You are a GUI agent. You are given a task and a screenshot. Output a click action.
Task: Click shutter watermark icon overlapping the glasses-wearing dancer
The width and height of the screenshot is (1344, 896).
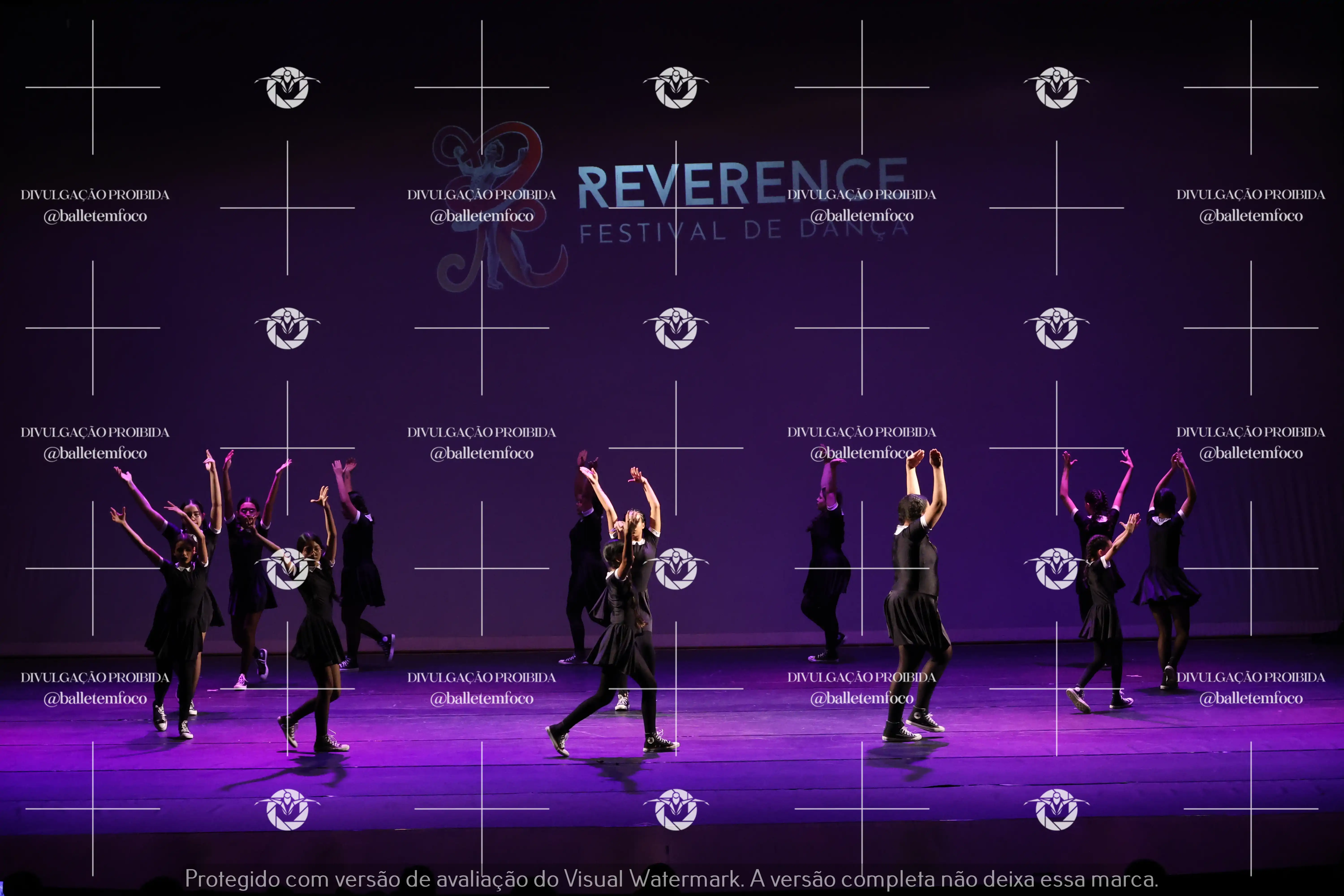point(287,569)
